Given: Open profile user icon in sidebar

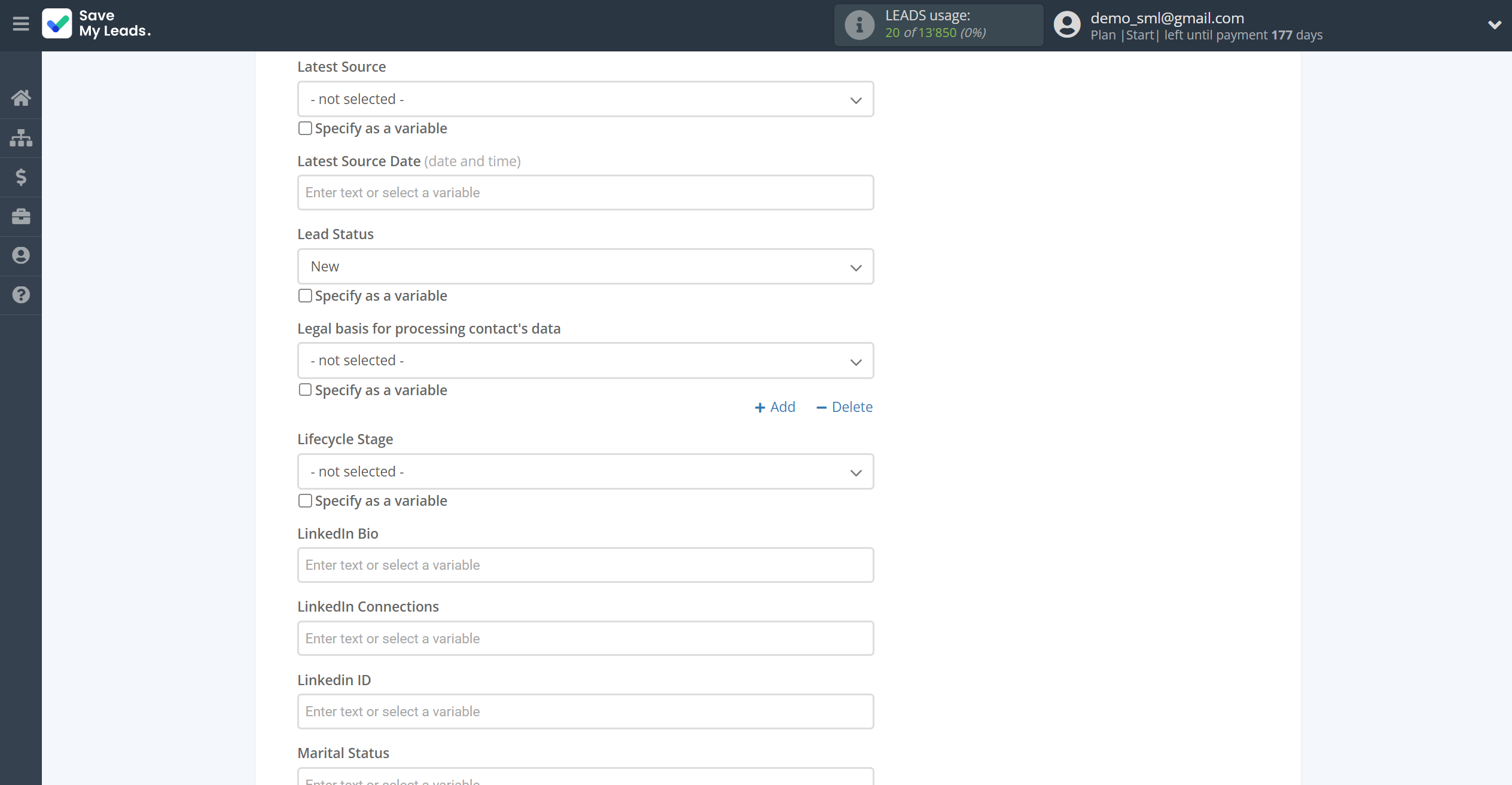Looking at the screenshot, I should pos(21,256).
